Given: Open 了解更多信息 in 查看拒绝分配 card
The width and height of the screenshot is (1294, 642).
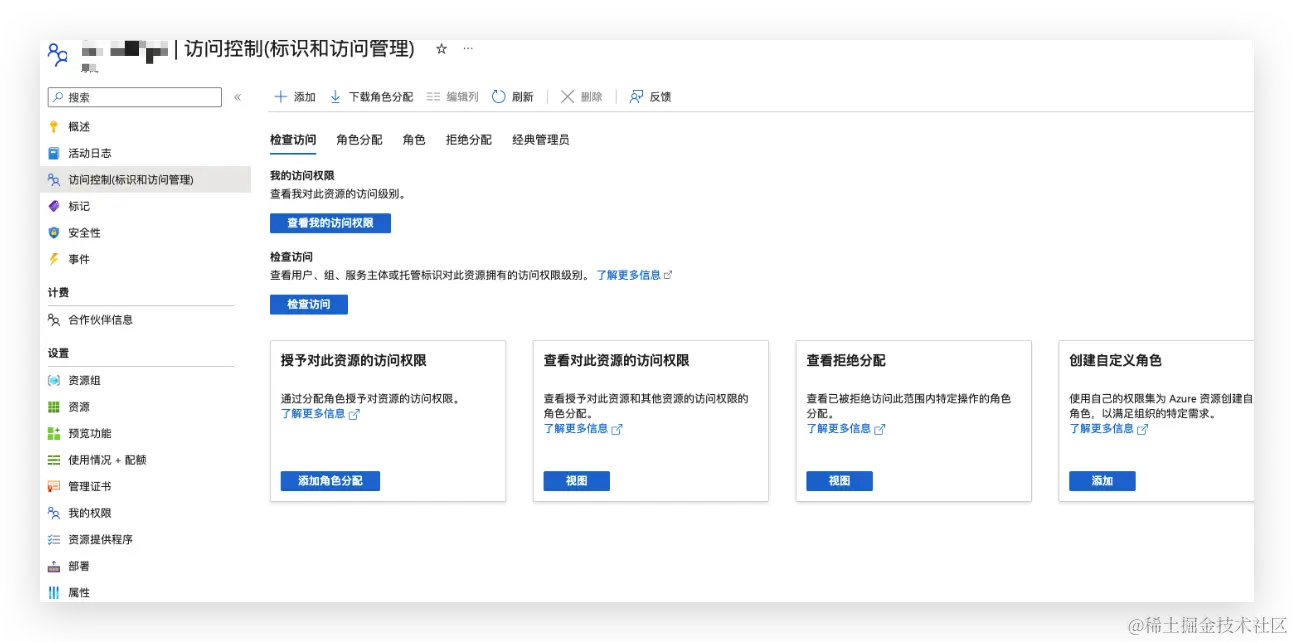Looking at the screenshot, I should [x=846, y=428].
